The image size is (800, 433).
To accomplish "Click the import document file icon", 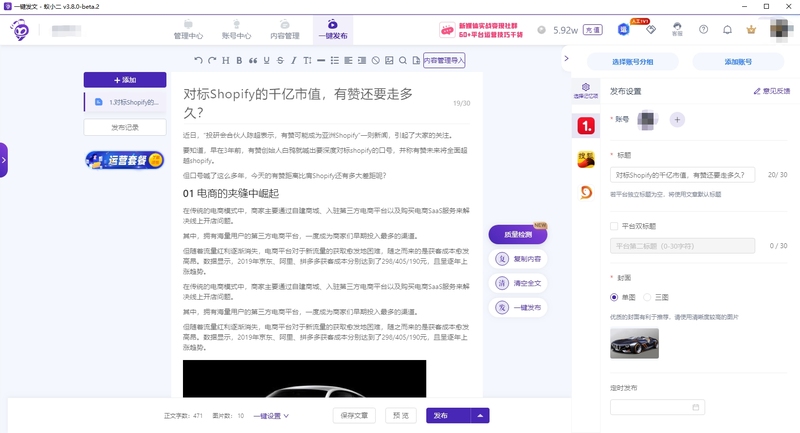I will (x=416, y=60).
